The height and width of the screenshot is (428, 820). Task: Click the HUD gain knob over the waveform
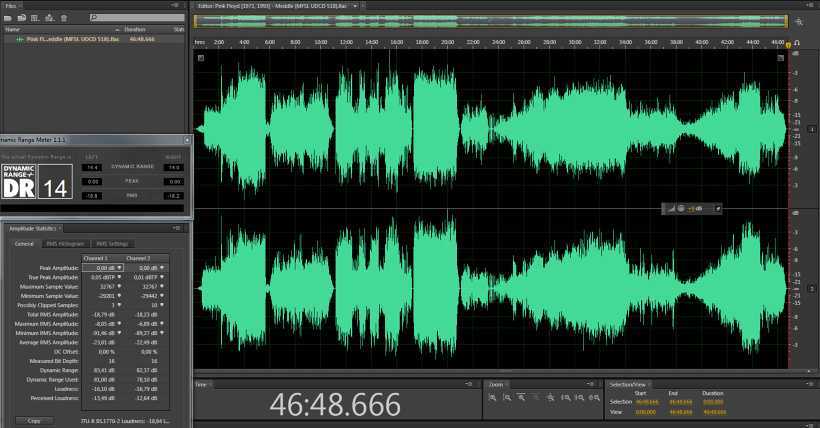(x=681, y=208)
